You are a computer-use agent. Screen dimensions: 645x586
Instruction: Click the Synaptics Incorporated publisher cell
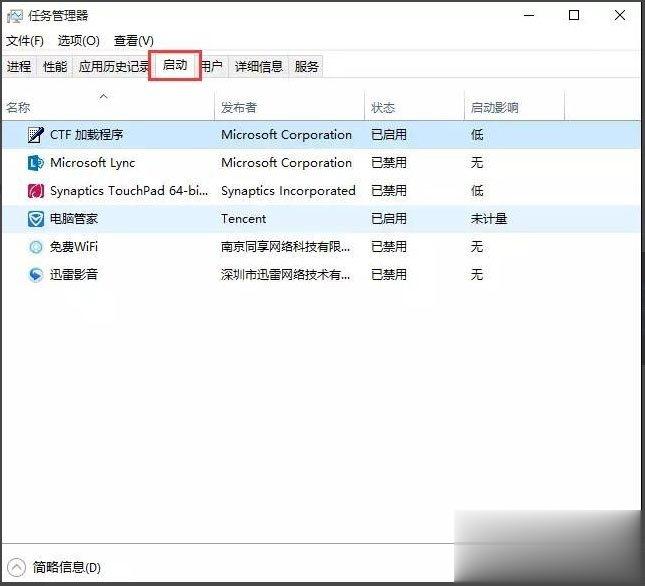click(x=288, y=191)
